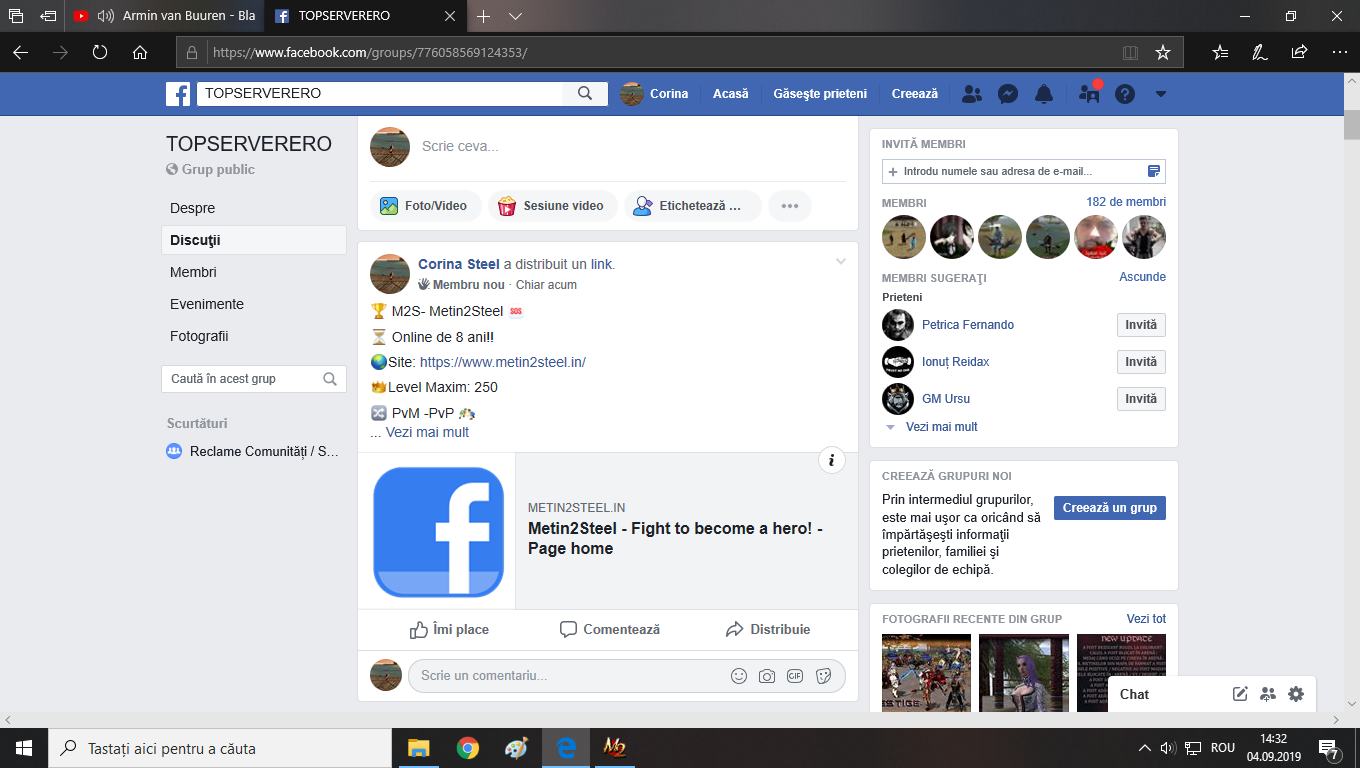Open Chat settings gear icon

[x=1296, y=694]
